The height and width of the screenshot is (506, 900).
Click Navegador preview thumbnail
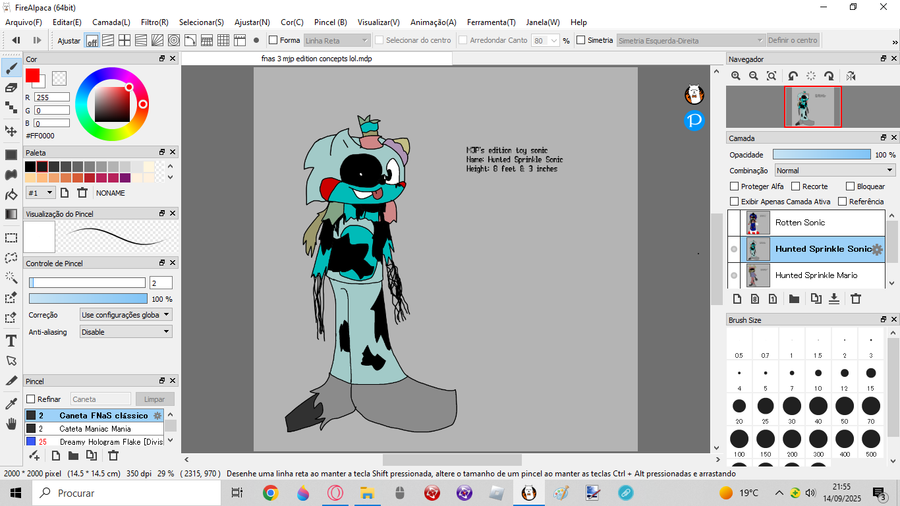pos(813,107)
